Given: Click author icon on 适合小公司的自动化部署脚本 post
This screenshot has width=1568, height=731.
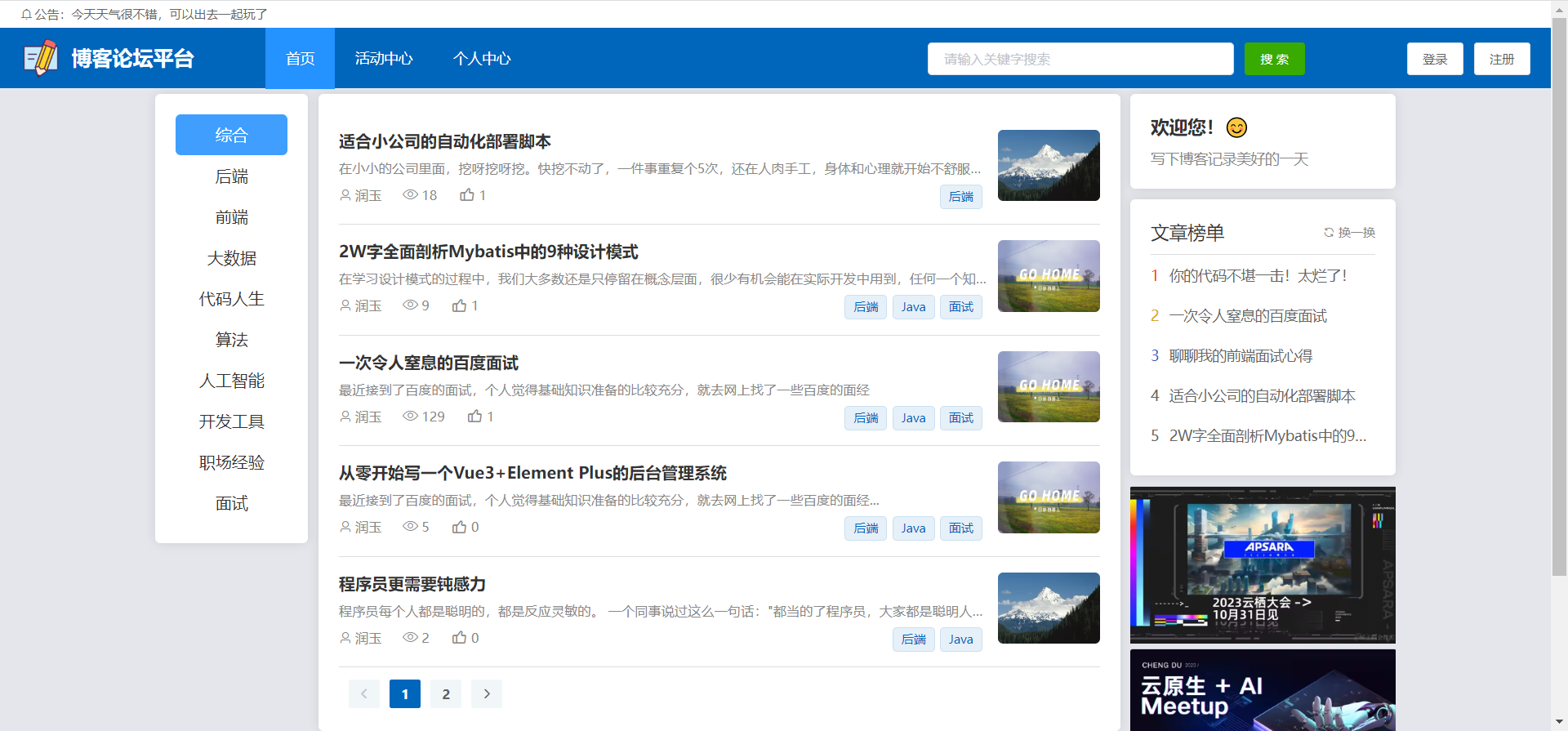Looking at the screenshot, I should click(345, 195).
